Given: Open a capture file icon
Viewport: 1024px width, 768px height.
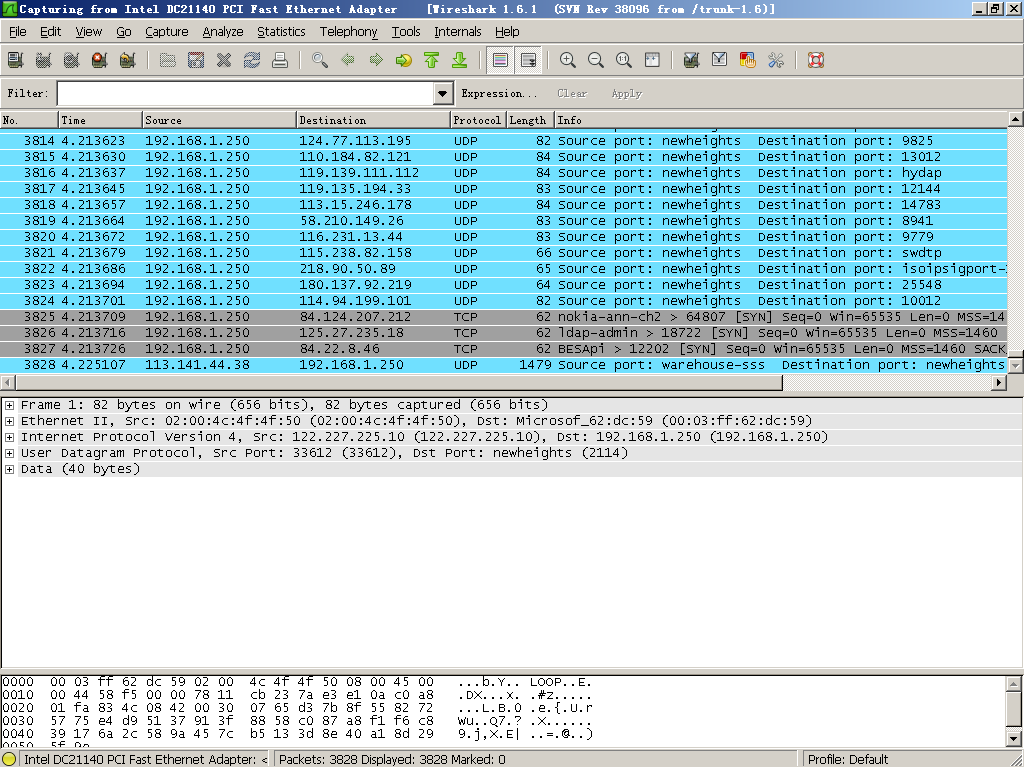Looking at the screenshot, I should [168, 60].
